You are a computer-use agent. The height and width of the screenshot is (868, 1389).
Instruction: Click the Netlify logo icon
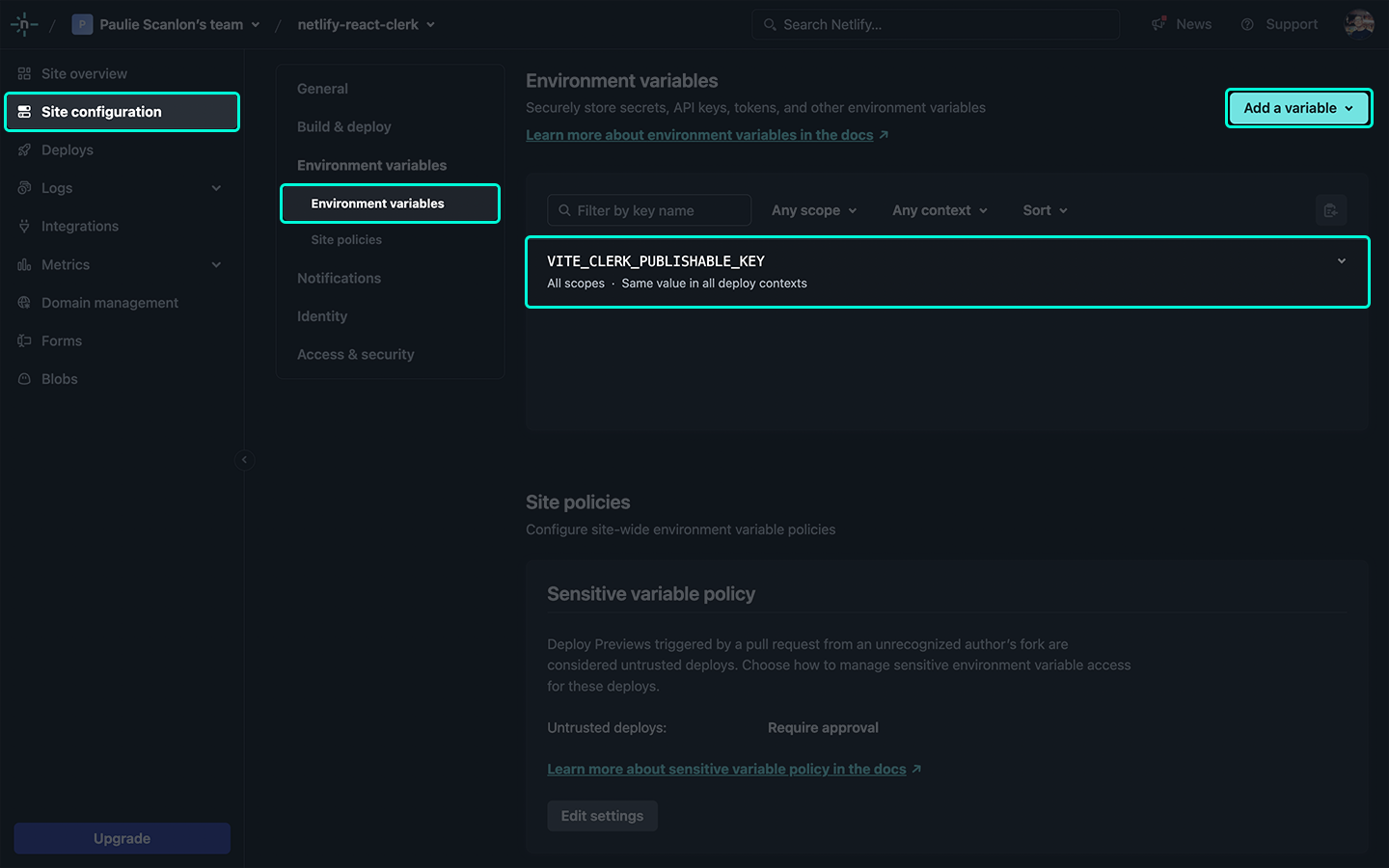(24, 24)
